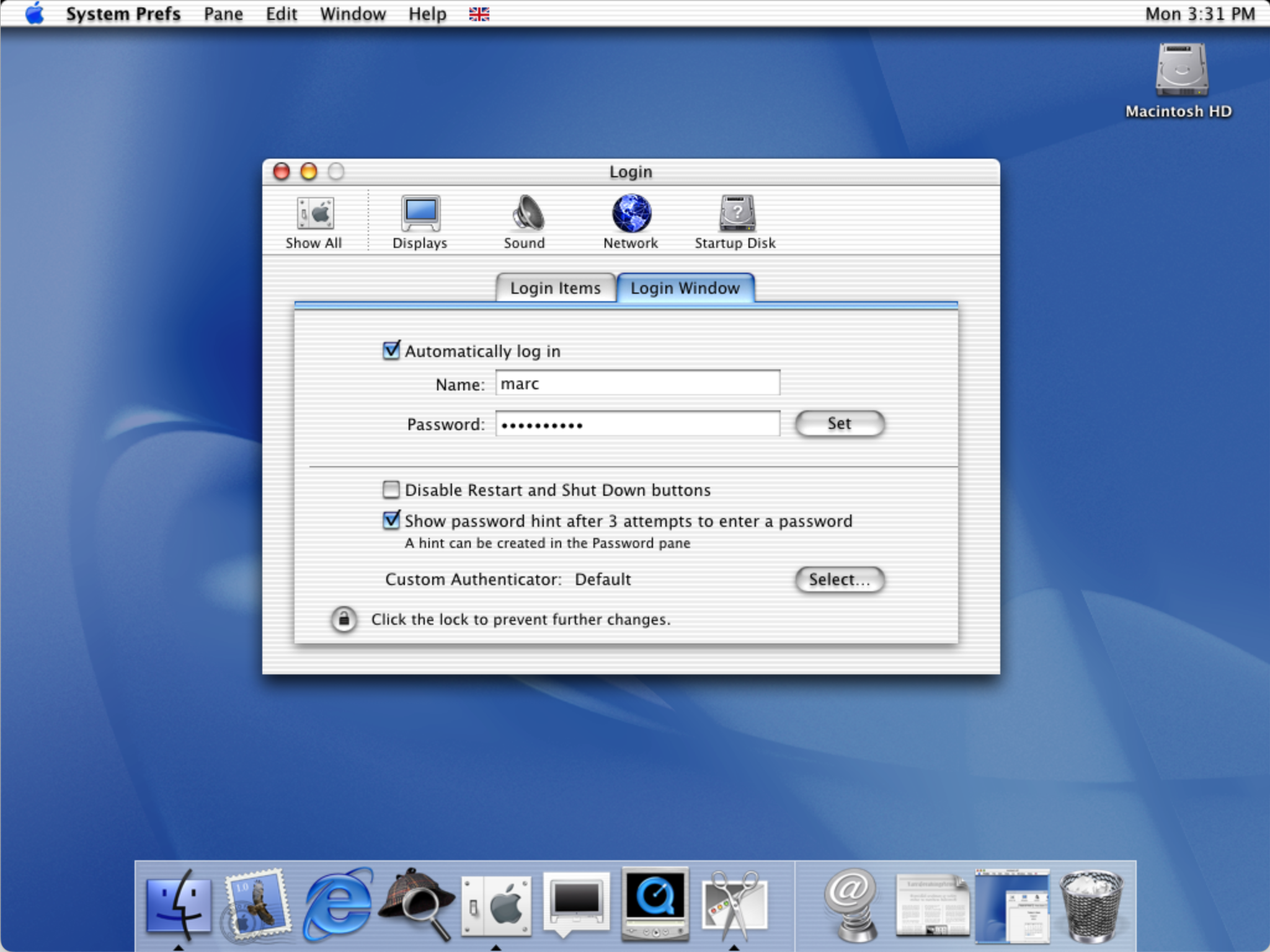Open the Sound preference pane

coord(525,223)
